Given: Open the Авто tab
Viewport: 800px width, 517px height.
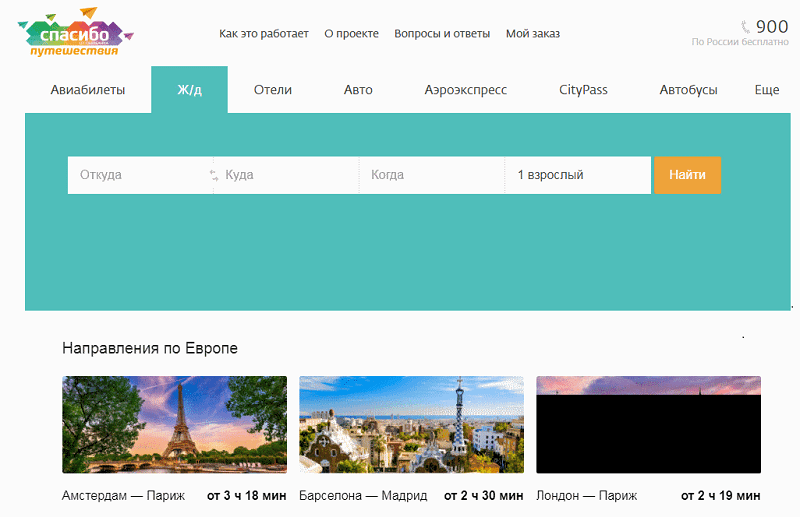Looking at the screenshot, I should (x=358, y=90).
